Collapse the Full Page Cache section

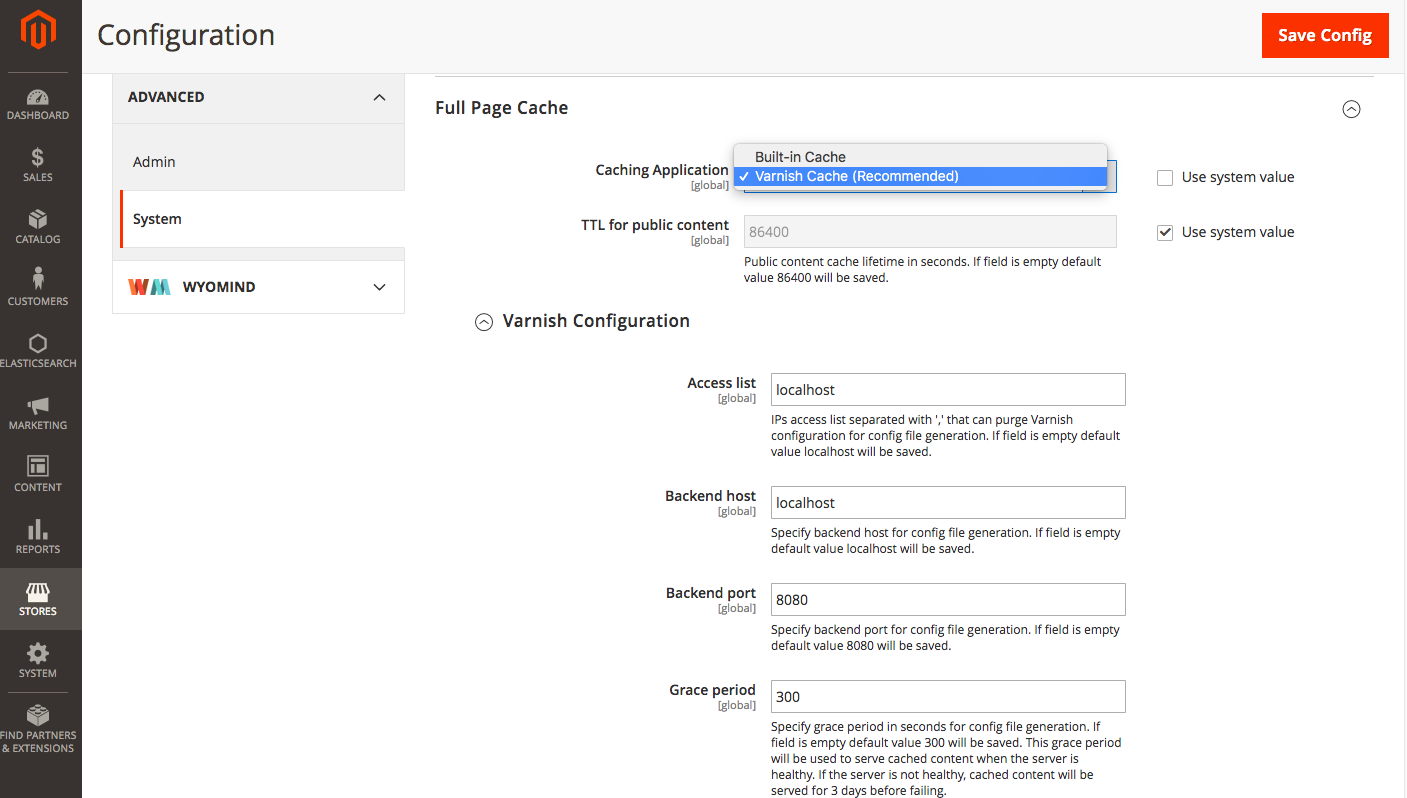pos(1351,109)
